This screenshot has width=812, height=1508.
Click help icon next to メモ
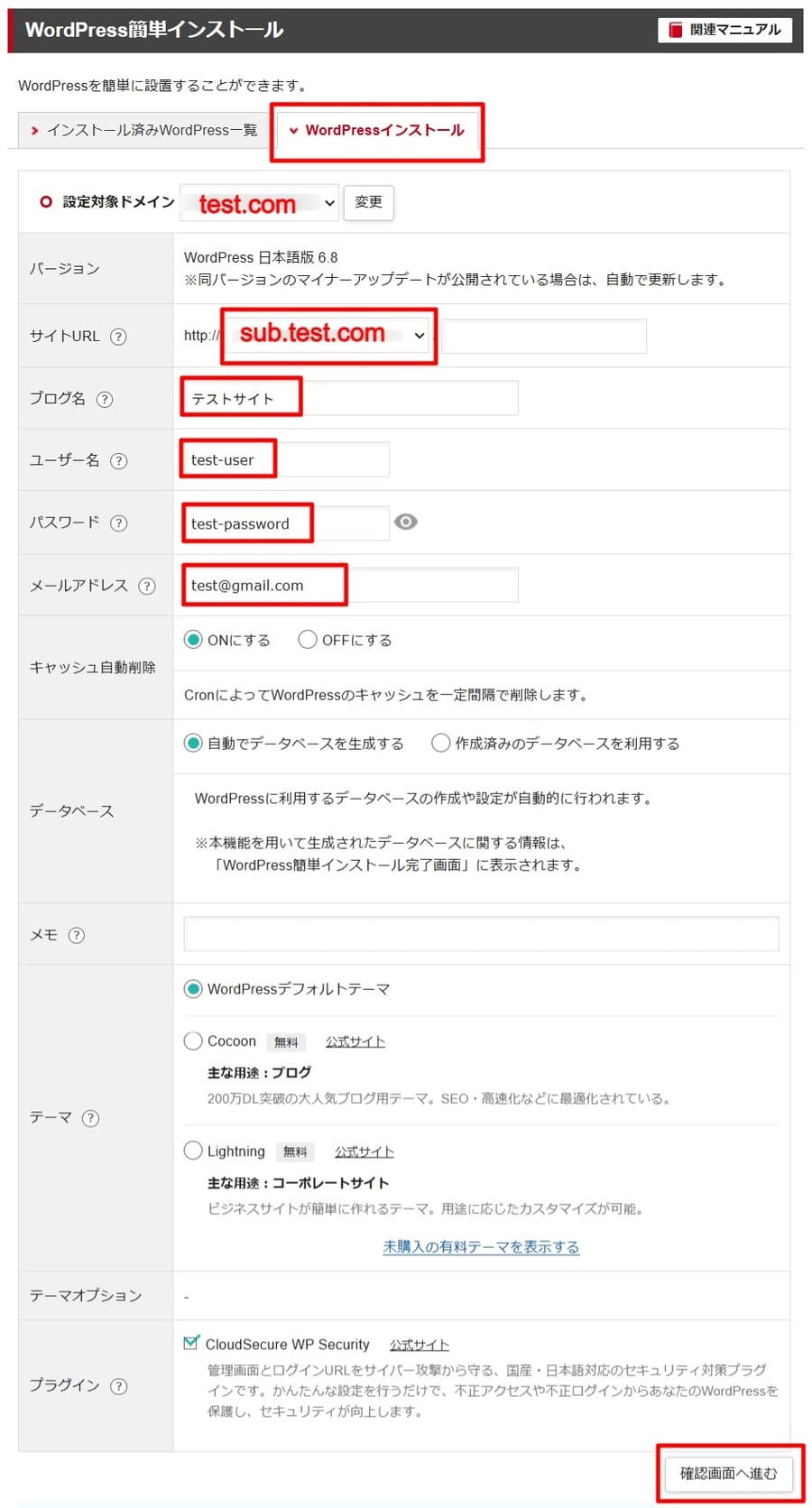click(77, 936)
